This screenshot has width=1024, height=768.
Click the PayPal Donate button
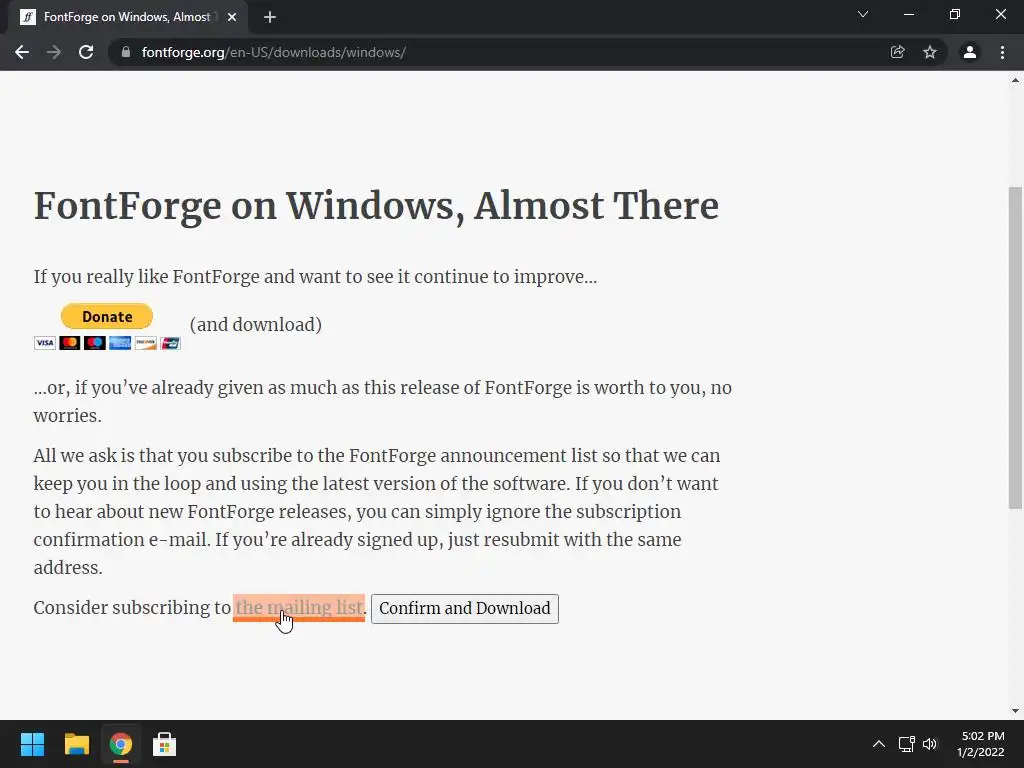[x=106, y=316]
